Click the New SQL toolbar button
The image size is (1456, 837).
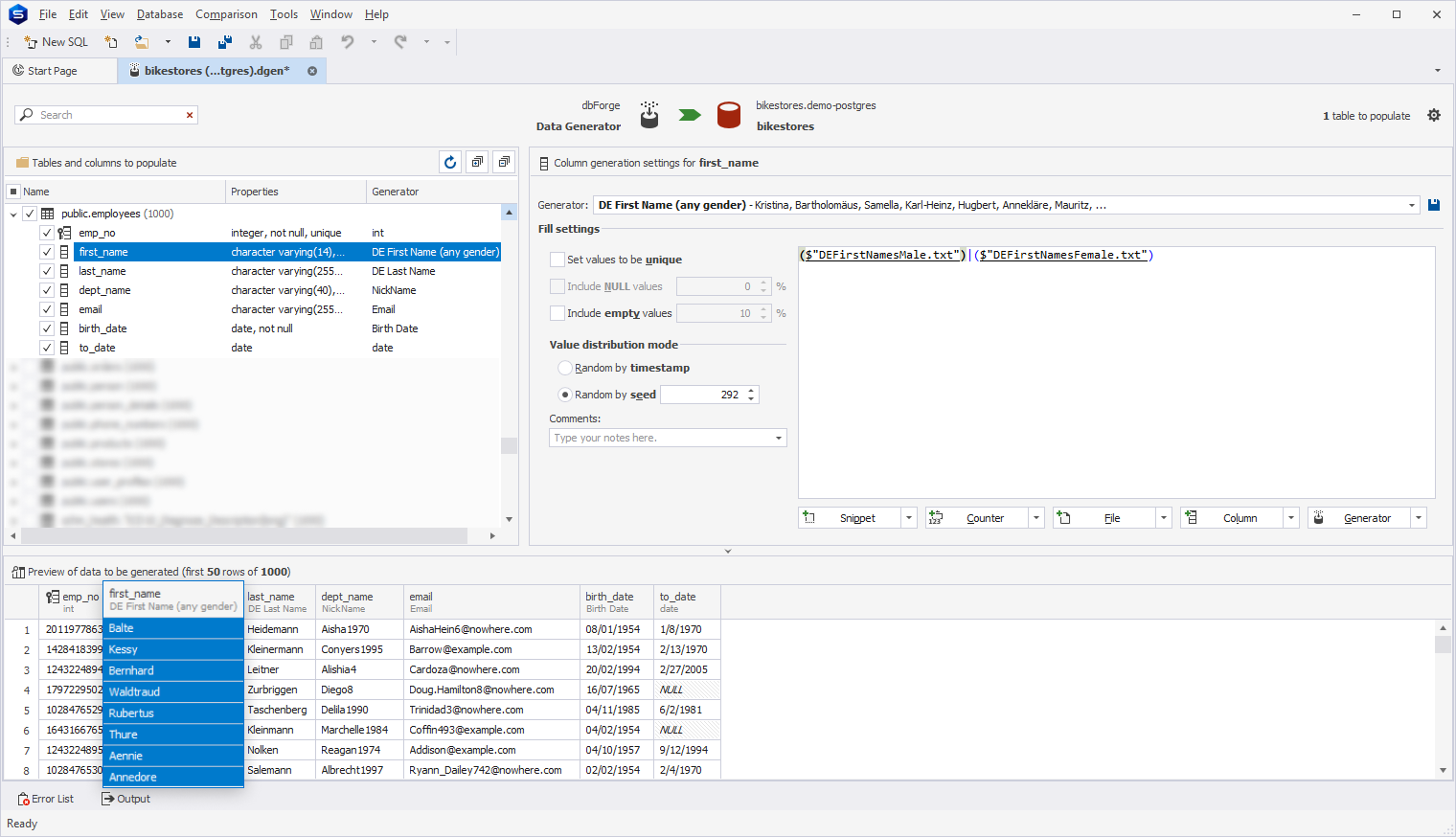[56, 42]
